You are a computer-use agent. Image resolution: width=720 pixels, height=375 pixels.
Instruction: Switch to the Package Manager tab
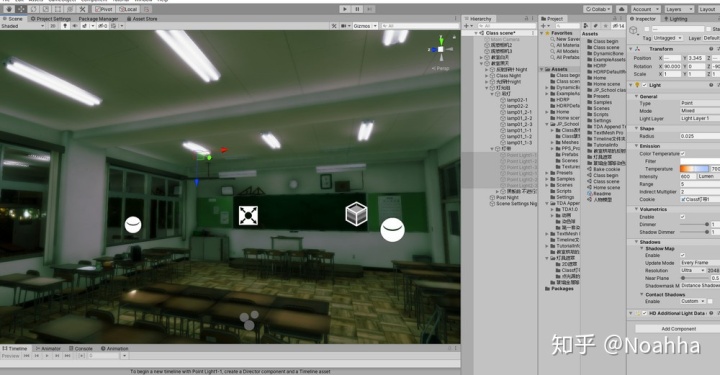pos(98,19)
